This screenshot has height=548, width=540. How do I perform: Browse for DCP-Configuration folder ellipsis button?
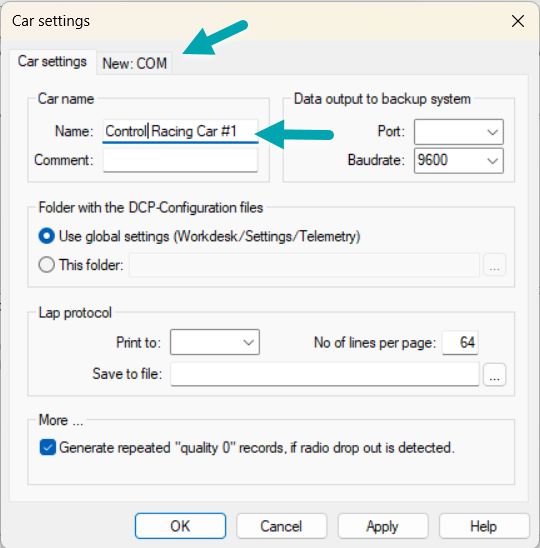494,265
